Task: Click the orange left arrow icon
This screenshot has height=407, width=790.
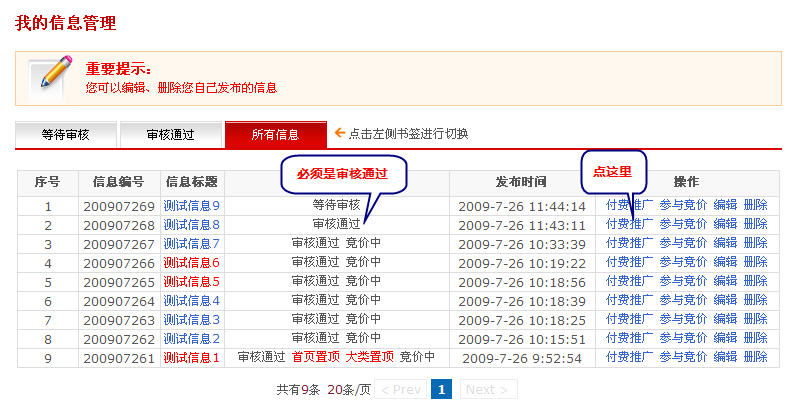Action: tap(339, 132)
